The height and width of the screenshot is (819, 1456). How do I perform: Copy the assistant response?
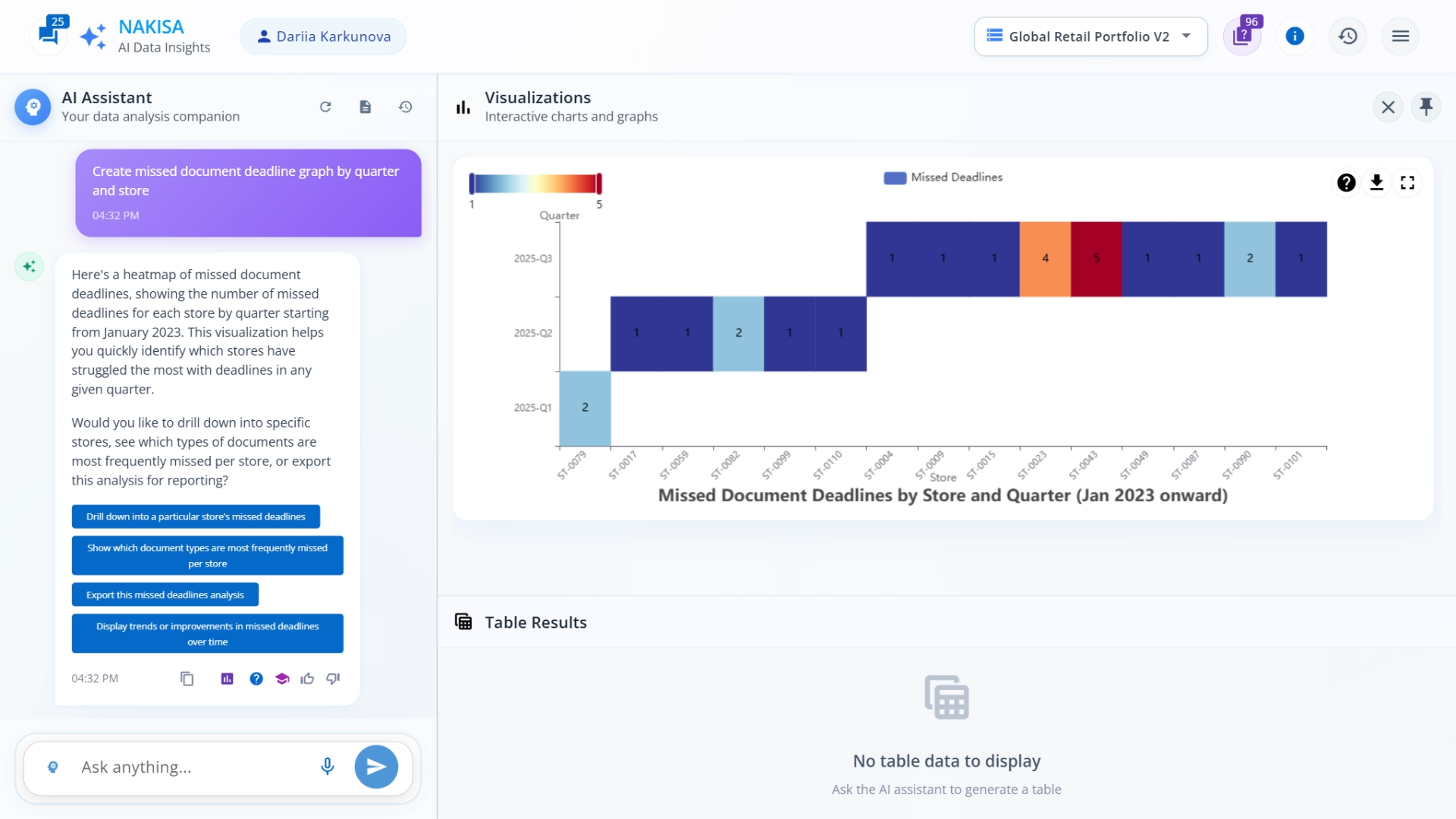click(x=187, y=679)
